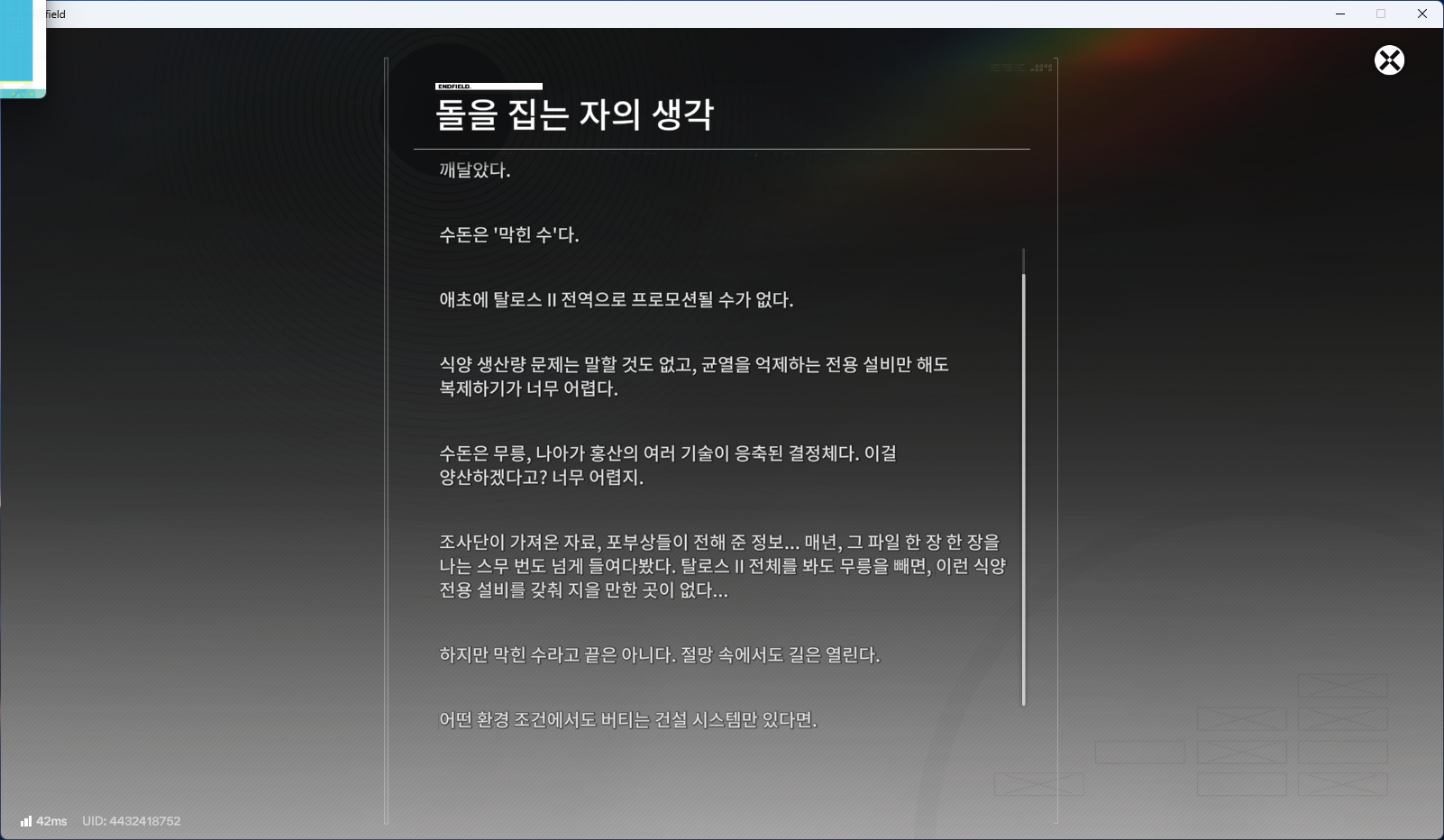Close the document with the round X icon

[x=1389, y=60]
